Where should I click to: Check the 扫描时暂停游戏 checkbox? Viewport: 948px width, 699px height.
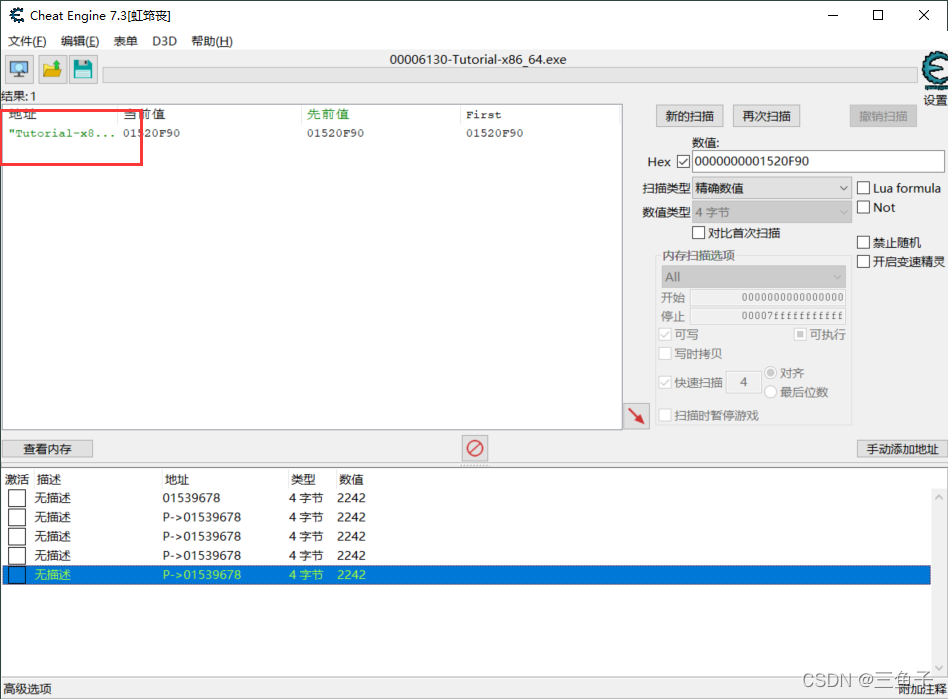click(x=665, y=415)
